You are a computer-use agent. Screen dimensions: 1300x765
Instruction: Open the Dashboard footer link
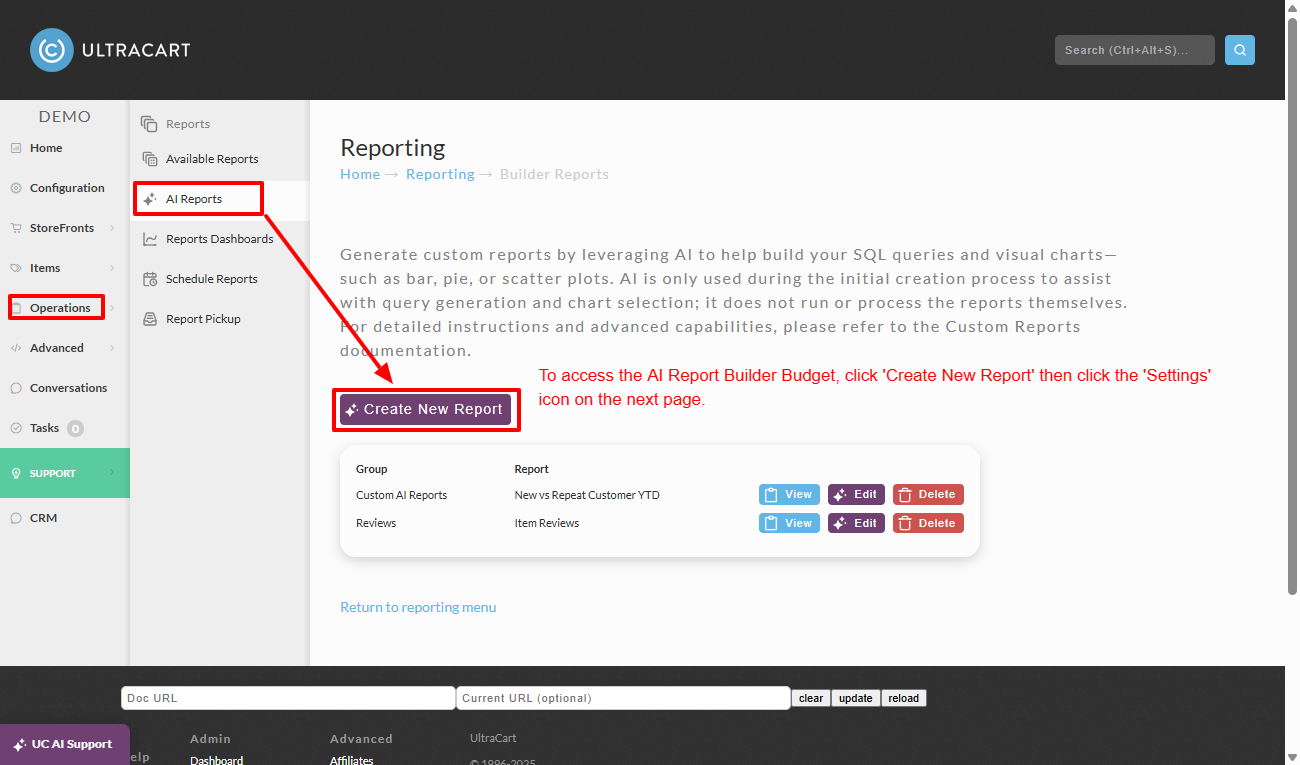point(216,761)
